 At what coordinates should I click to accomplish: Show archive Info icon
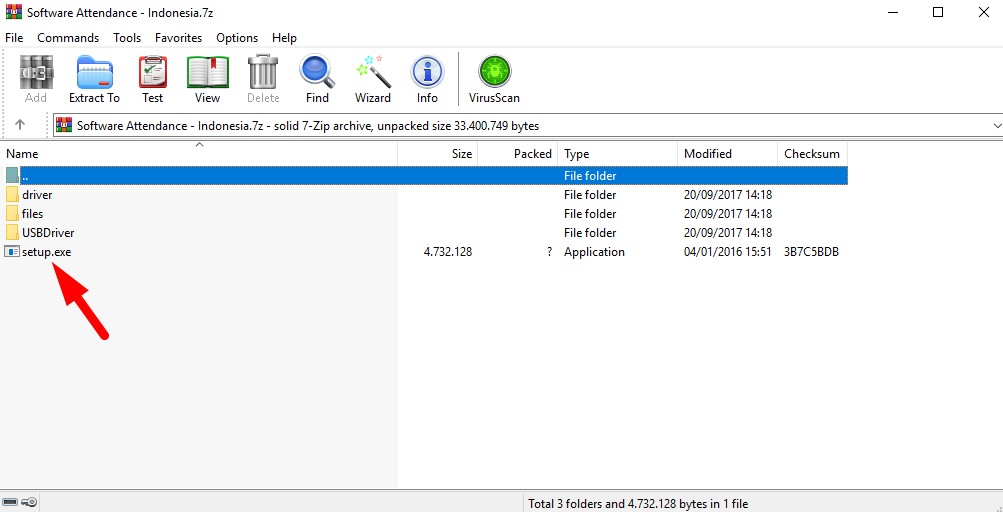click(427, 72)
